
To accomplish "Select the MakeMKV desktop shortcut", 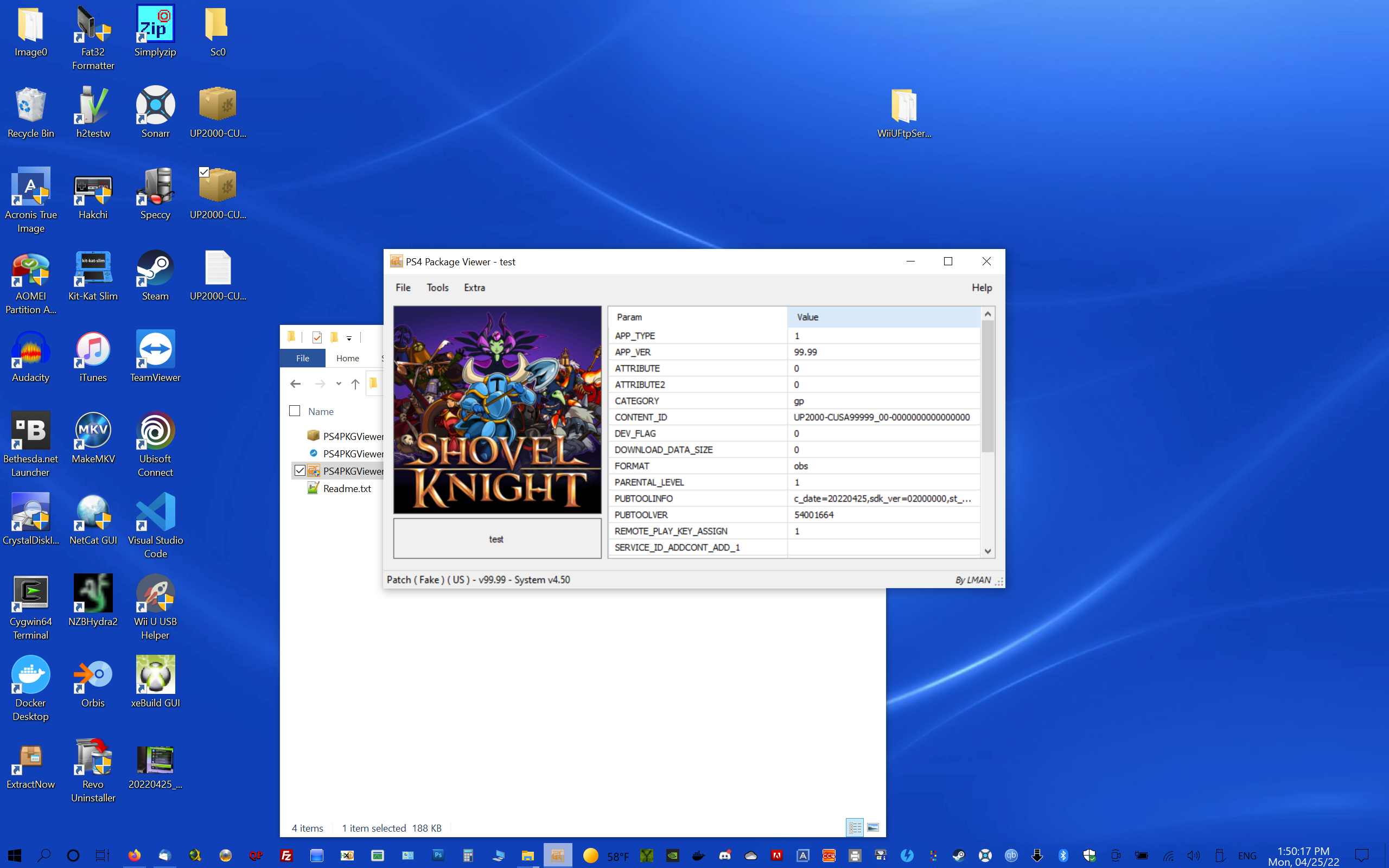I will pos(93,438).
